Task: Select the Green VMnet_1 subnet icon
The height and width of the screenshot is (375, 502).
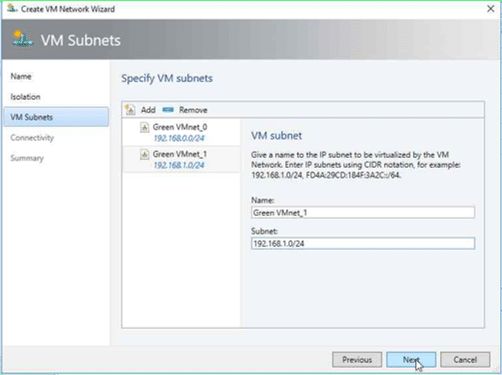Action: coord(144,154)
